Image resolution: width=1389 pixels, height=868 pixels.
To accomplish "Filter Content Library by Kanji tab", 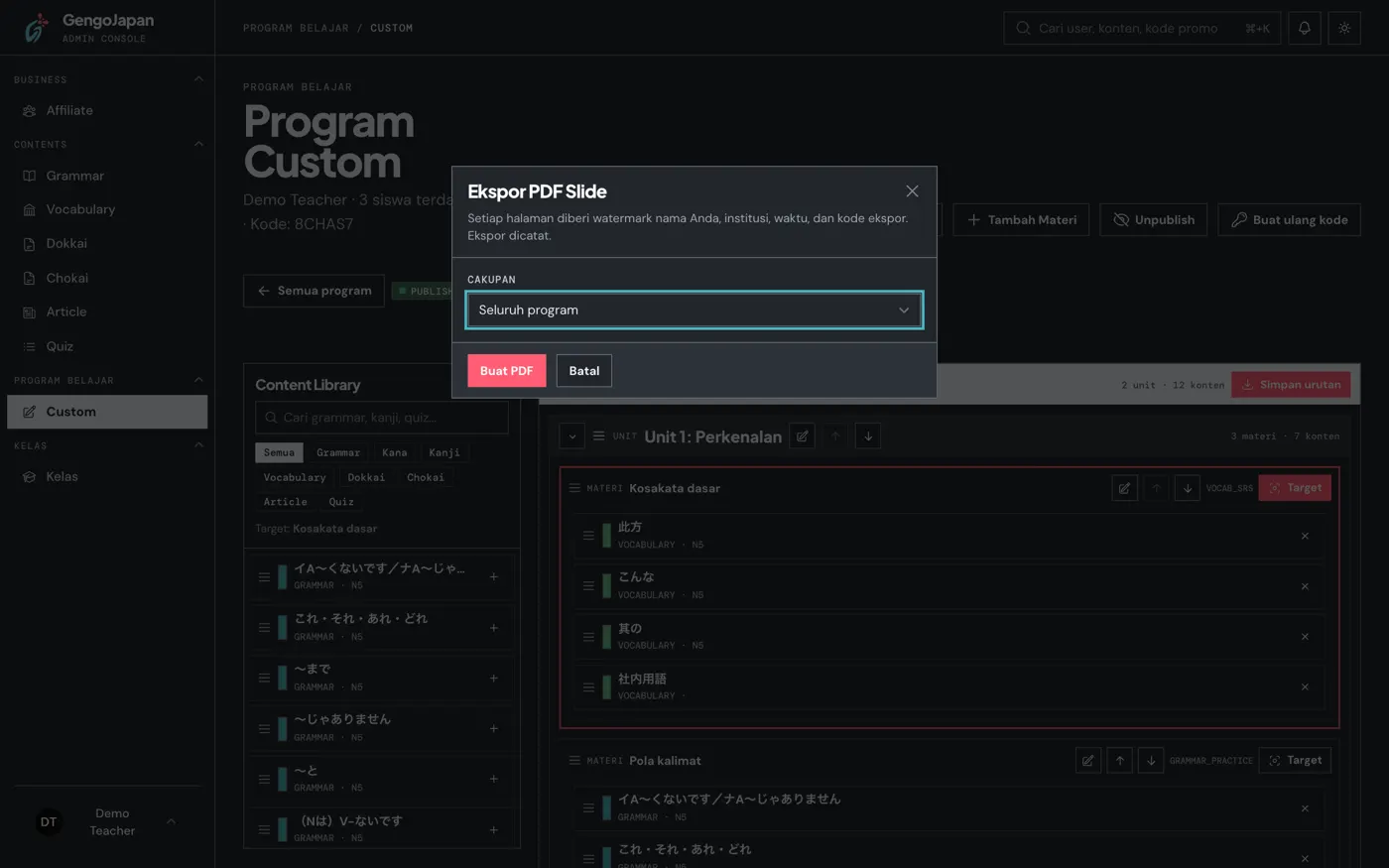I will point(444,452).
